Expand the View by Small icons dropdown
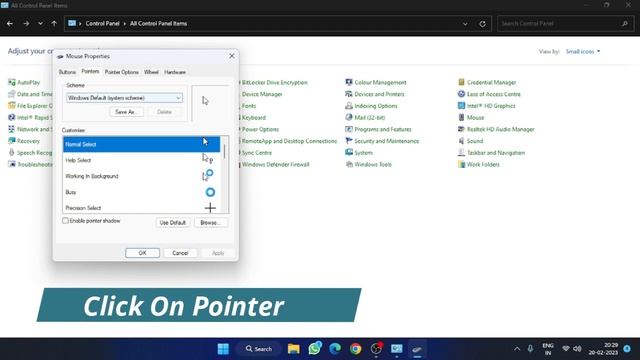 point(583,51)
